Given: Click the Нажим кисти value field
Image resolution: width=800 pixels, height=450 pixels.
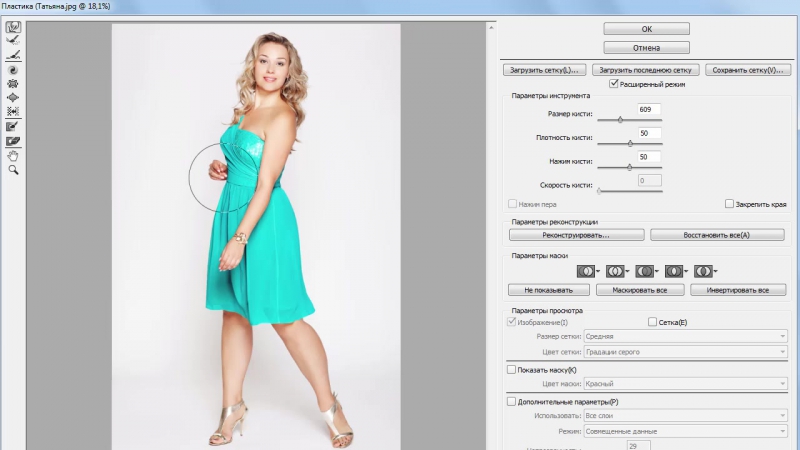Looking at the screenshot, I should (649, 157).
